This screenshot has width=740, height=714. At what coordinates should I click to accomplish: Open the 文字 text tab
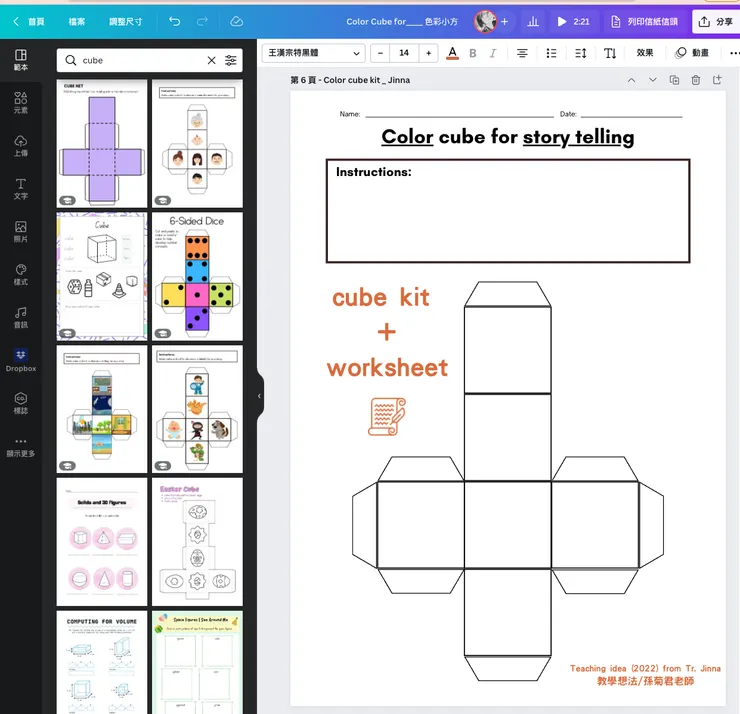point(21,189)
